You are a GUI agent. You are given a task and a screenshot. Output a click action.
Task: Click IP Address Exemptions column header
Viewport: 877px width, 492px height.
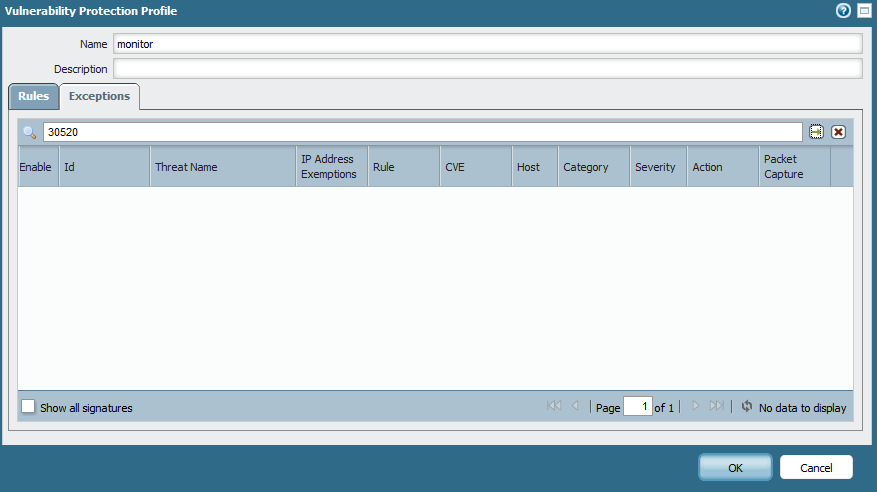tap(332, 167)
